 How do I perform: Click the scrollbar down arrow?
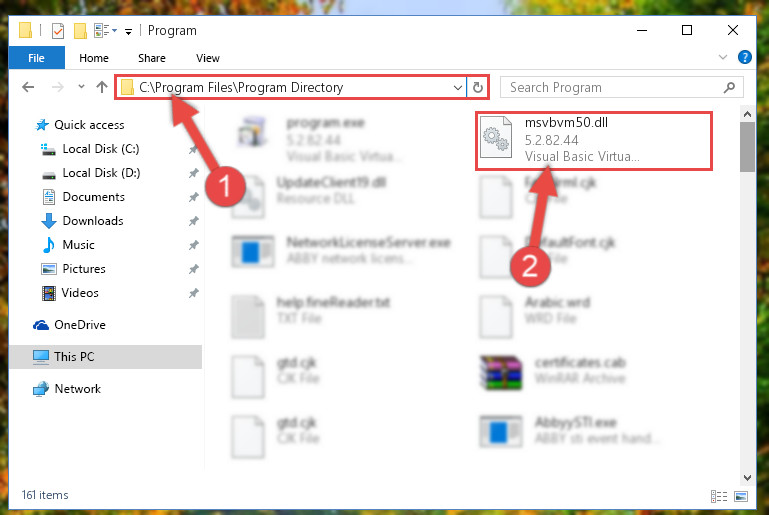click(x=747, y=477)
